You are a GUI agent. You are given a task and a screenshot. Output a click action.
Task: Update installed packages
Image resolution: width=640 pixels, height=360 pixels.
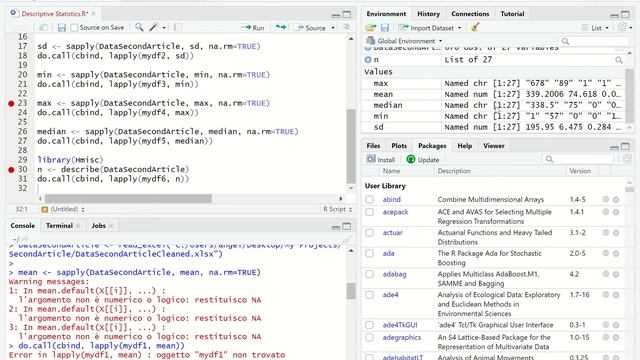coord(423,160)
